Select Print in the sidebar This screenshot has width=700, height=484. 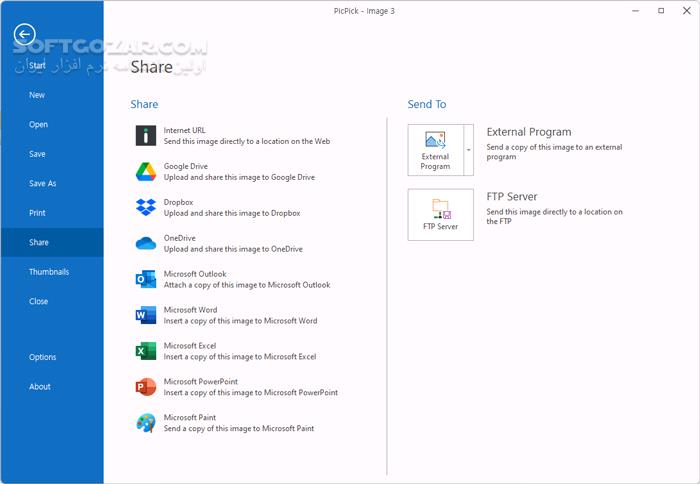[x=38, y=213]
